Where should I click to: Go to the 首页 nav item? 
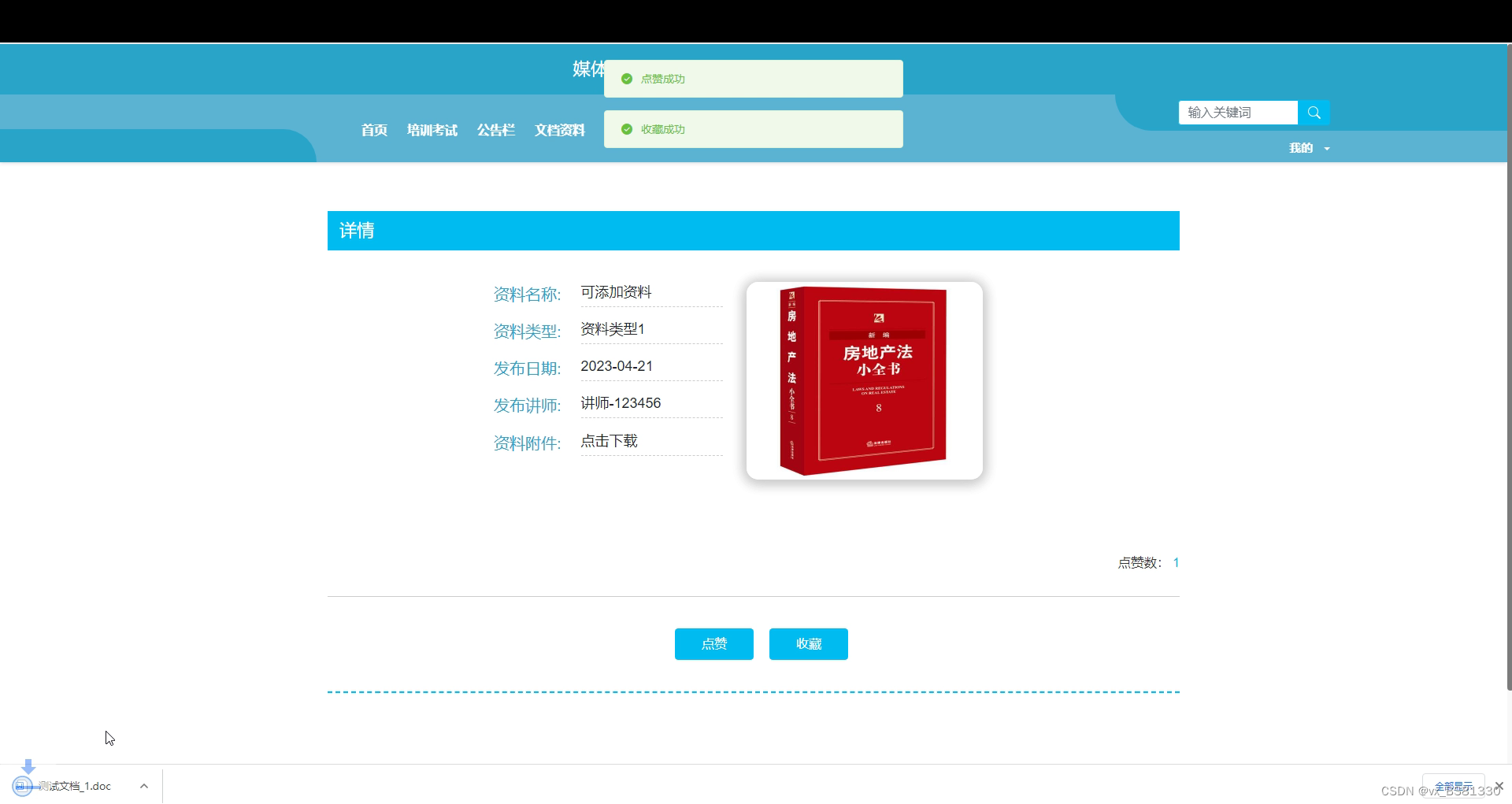(374, 130)
